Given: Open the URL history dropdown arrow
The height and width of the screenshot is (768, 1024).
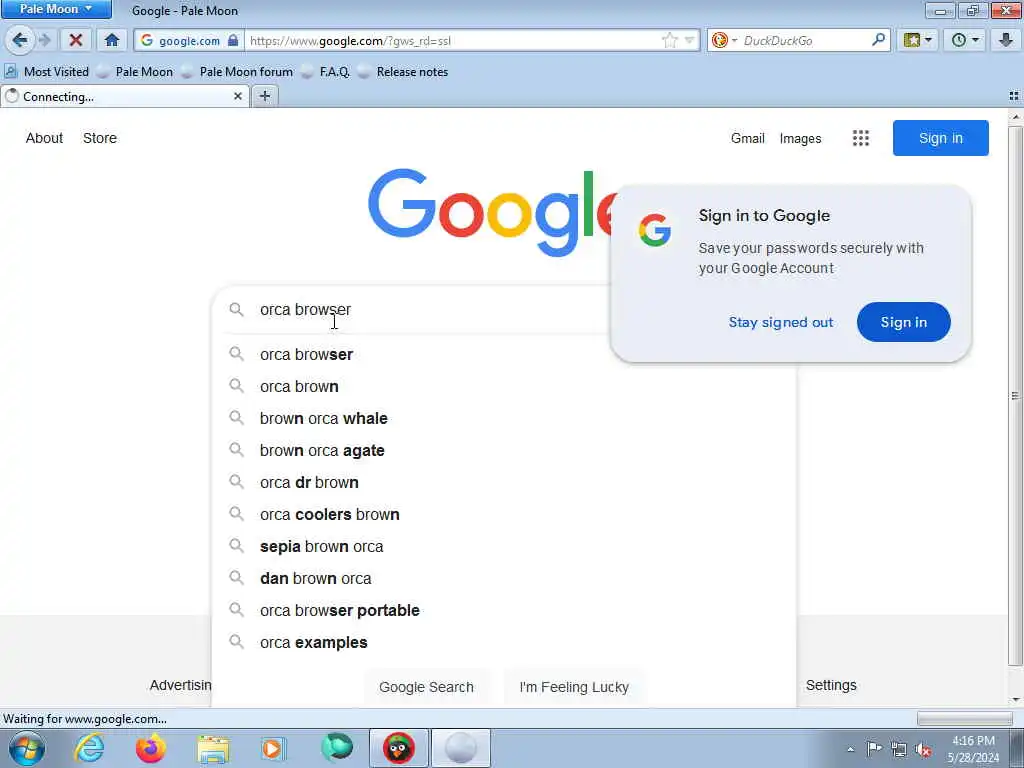Looking at the screenshot, I should click(689, 40).
